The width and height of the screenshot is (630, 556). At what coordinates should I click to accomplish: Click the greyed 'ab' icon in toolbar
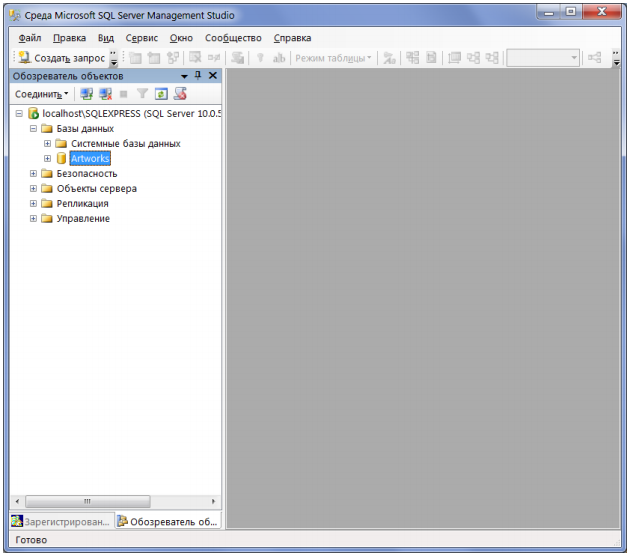279,58
